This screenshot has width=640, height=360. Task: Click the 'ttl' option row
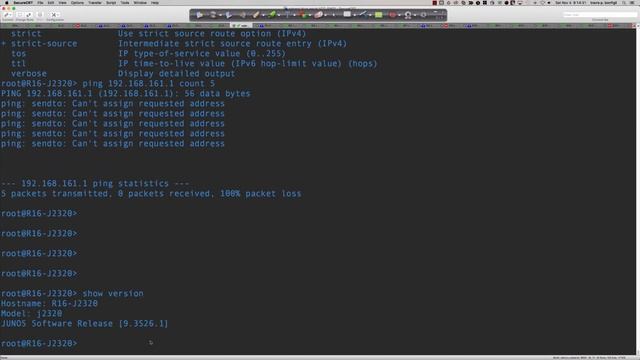pyautogui.click(x=194, y=64)
